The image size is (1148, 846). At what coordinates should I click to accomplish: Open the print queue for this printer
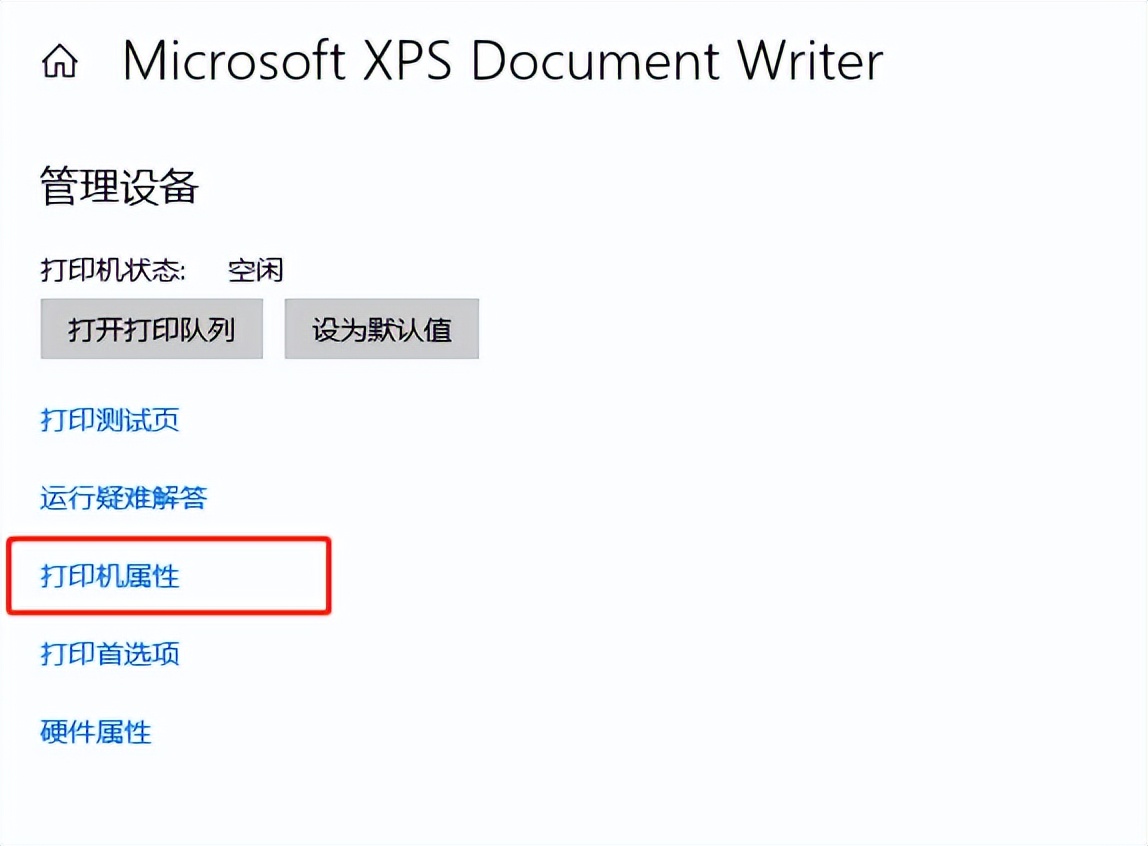(x=152, y=329)
